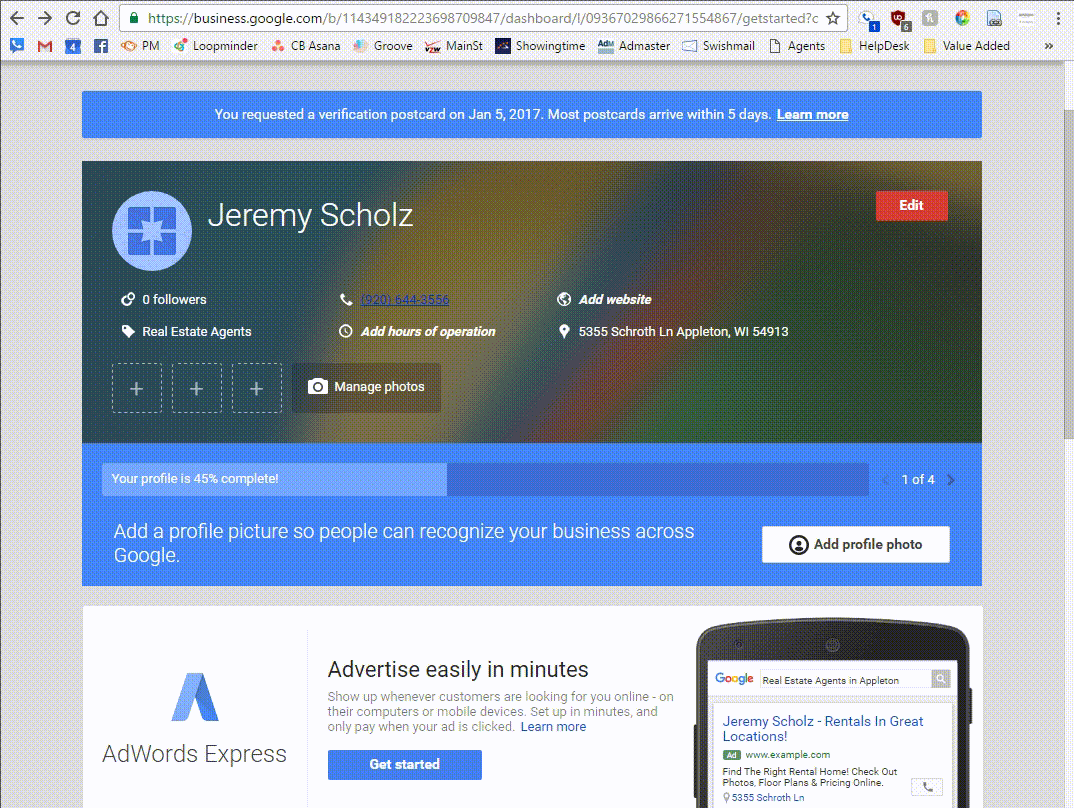Open the Showingtime bookmark
Screen dimensions: 1074x808
coord(540,46)
